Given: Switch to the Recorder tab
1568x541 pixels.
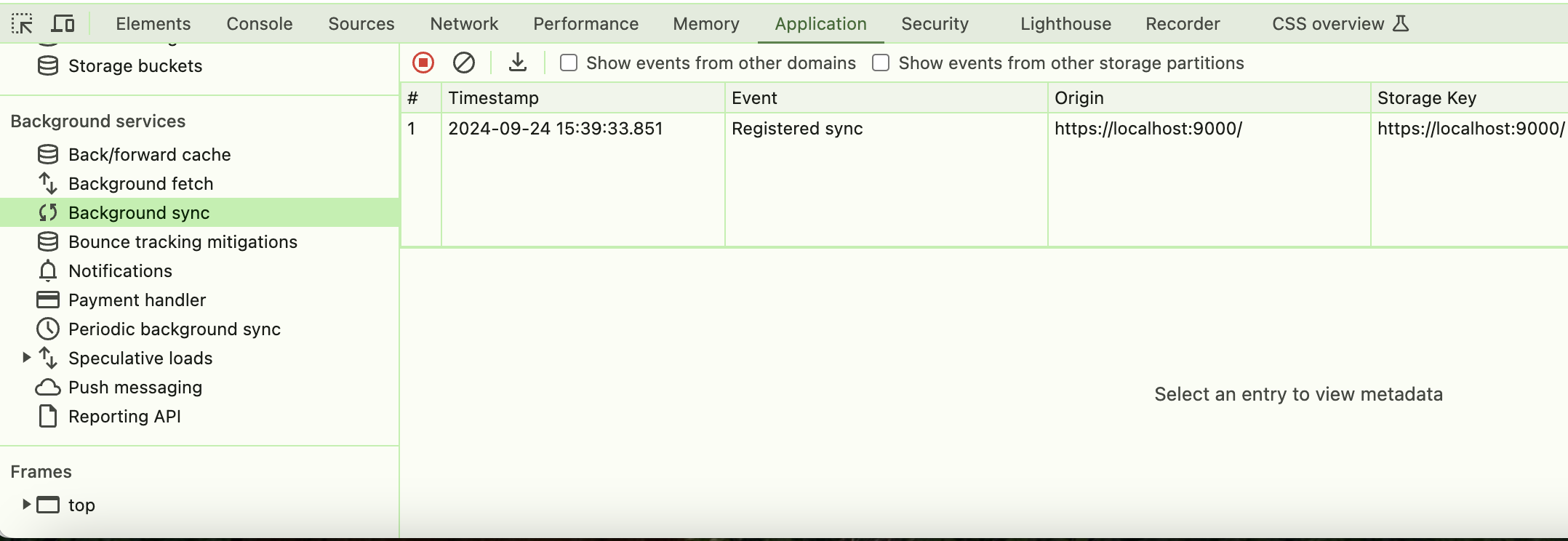Looking at the screenshot, I should tap(1183, 24).
